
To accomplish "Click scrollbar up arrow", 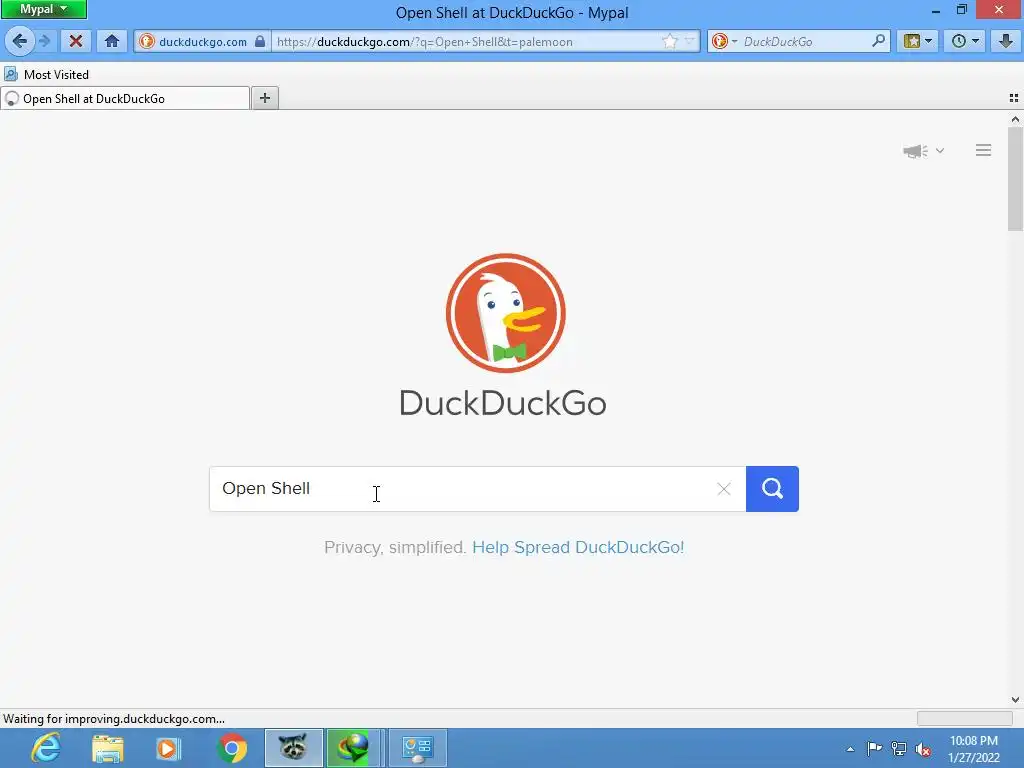I will (1015, 120).
